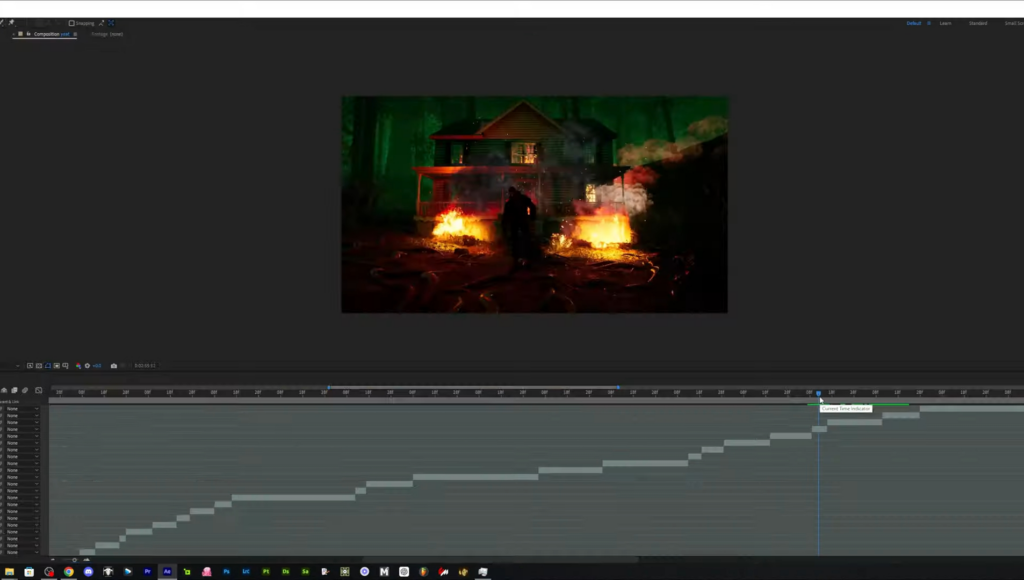Click the current time indicator marker

(818, 394)
